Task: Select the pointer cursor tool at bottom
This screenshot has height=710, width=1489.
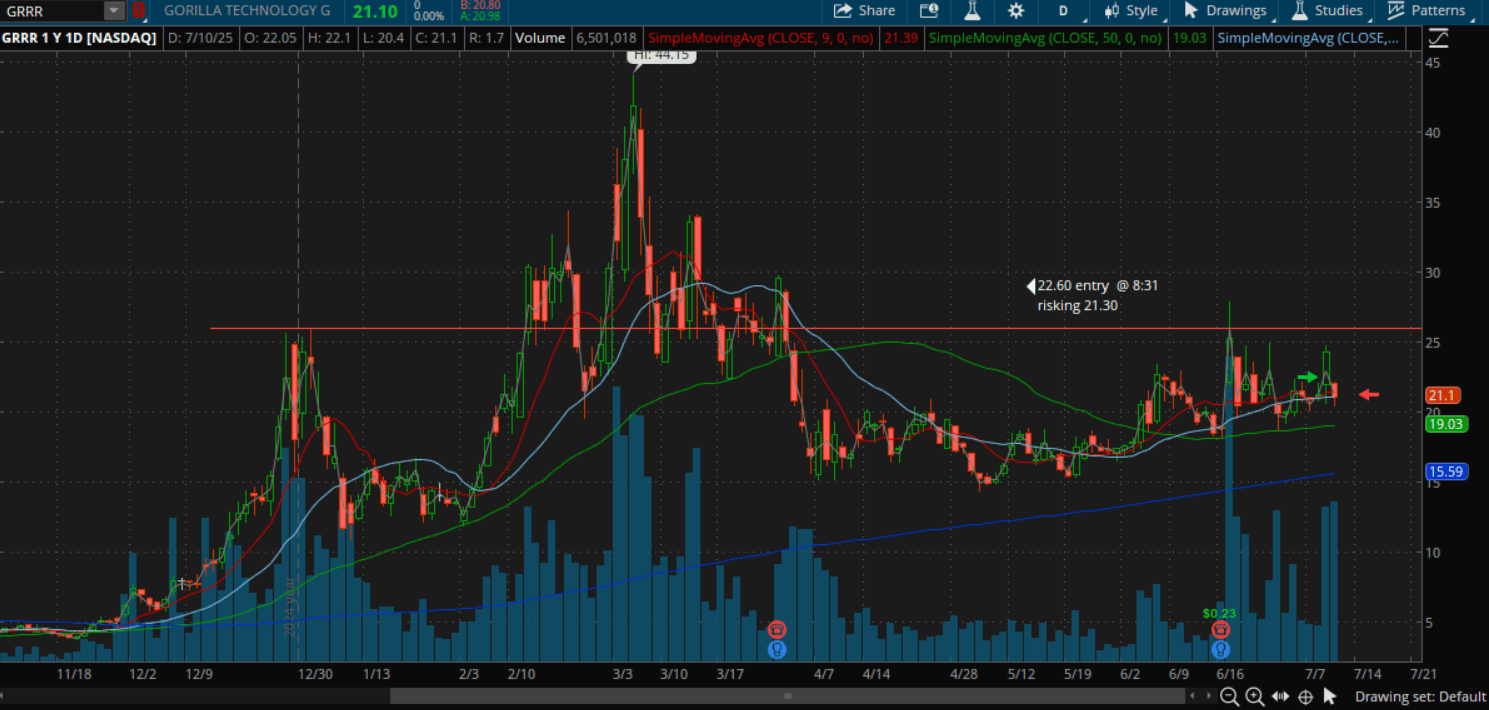Action: tap(1331, 696)
